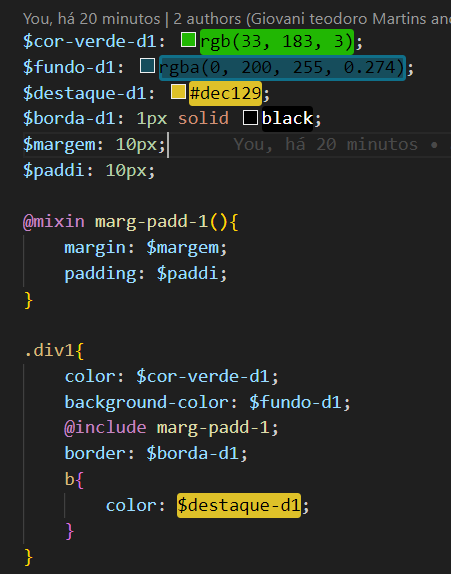Open the teal swatch beside $fundo-d1
The image size is (451, 574).
click(x=148, y=66)
